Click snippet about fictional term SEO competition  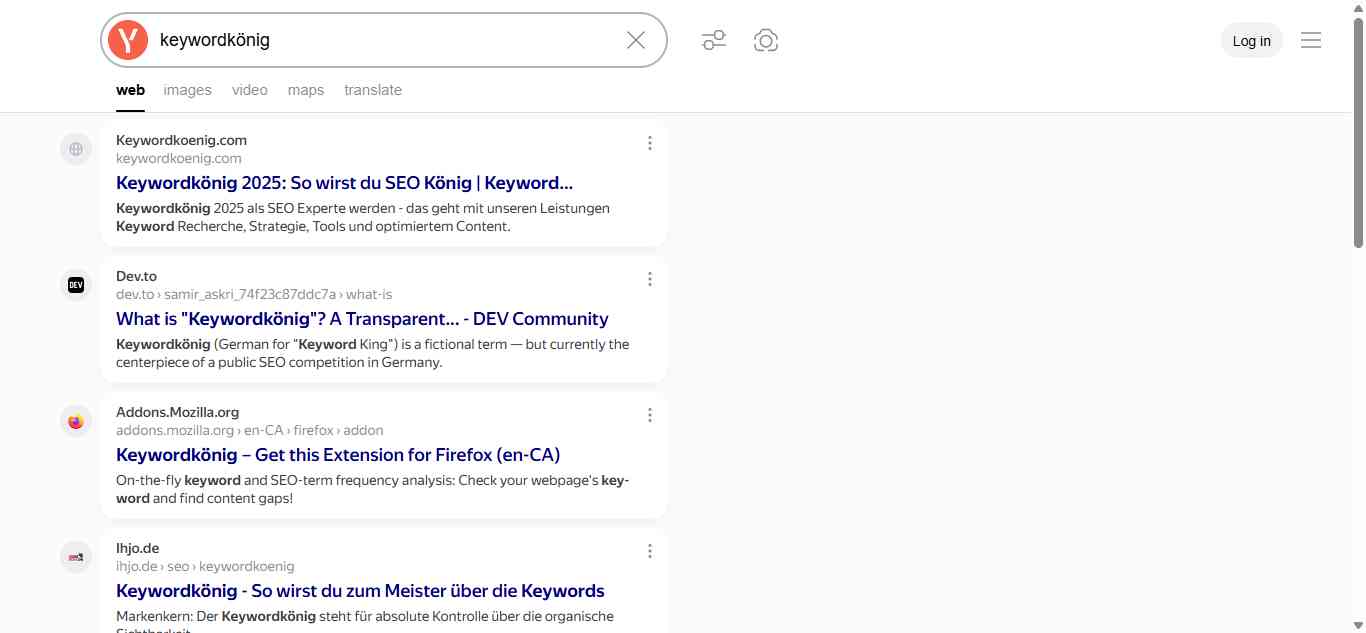point(373,353)
